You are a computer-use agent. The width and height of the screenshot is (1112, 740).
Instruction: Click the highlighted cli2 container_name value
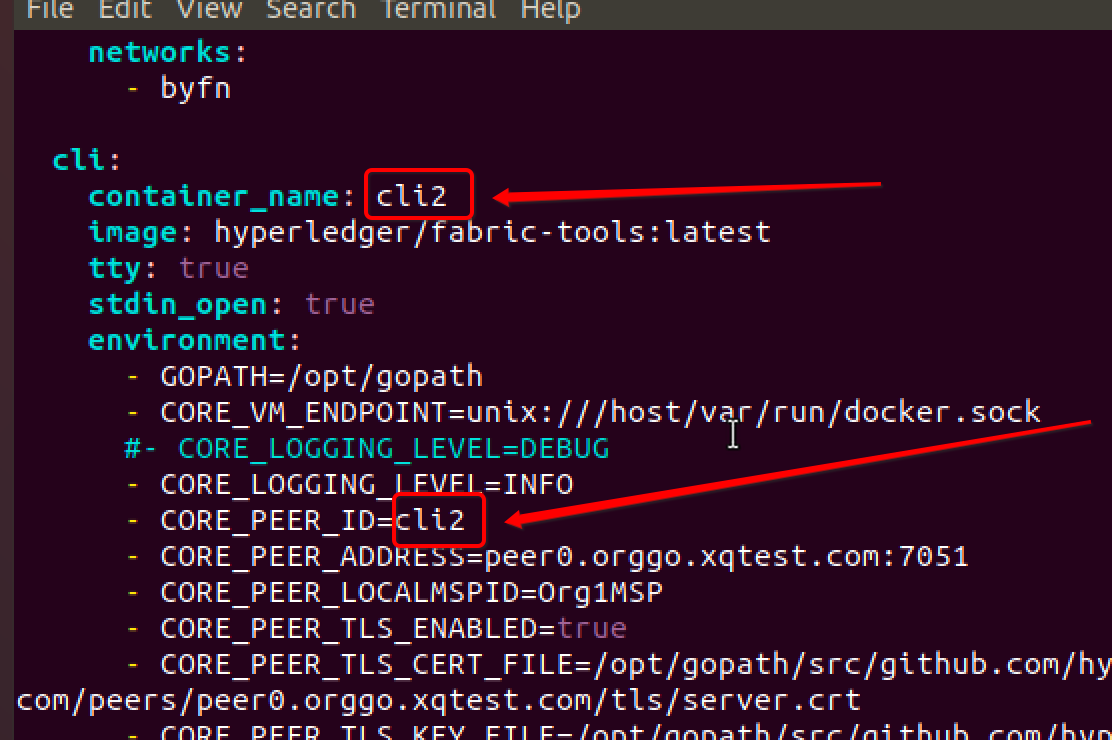tap(417, 195)
